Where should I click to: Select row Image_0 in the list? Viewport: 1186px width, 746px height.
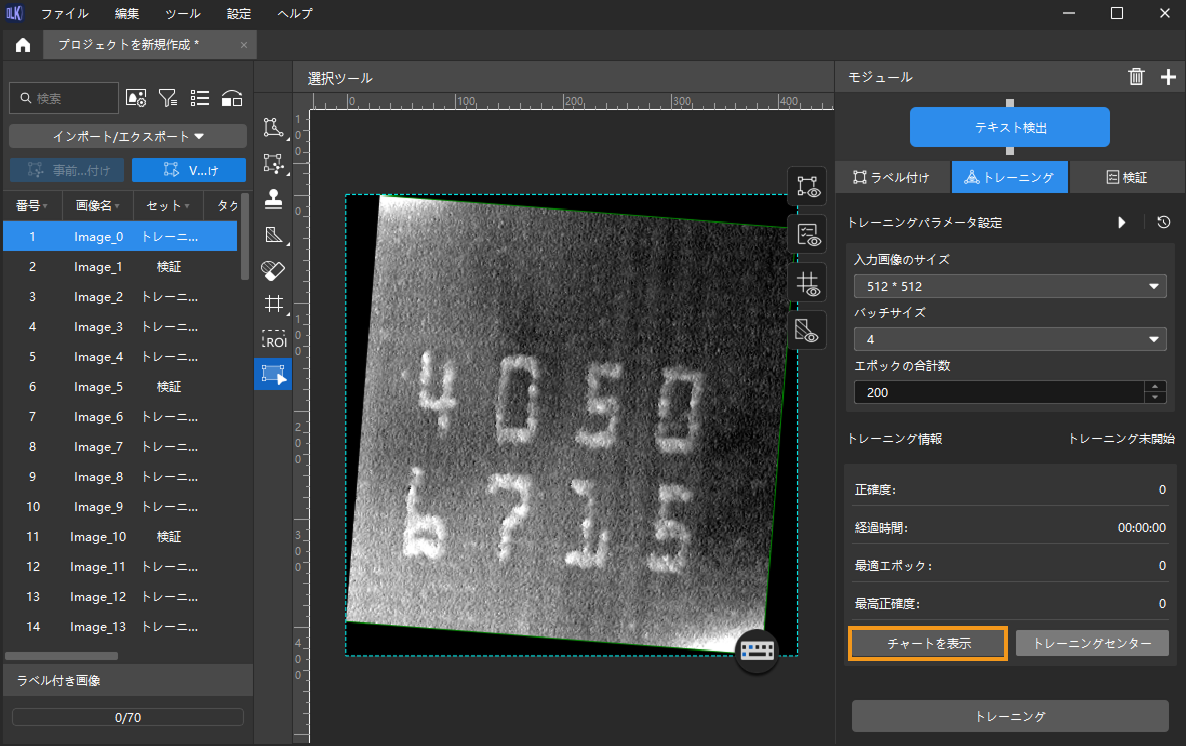pos(120,236)
